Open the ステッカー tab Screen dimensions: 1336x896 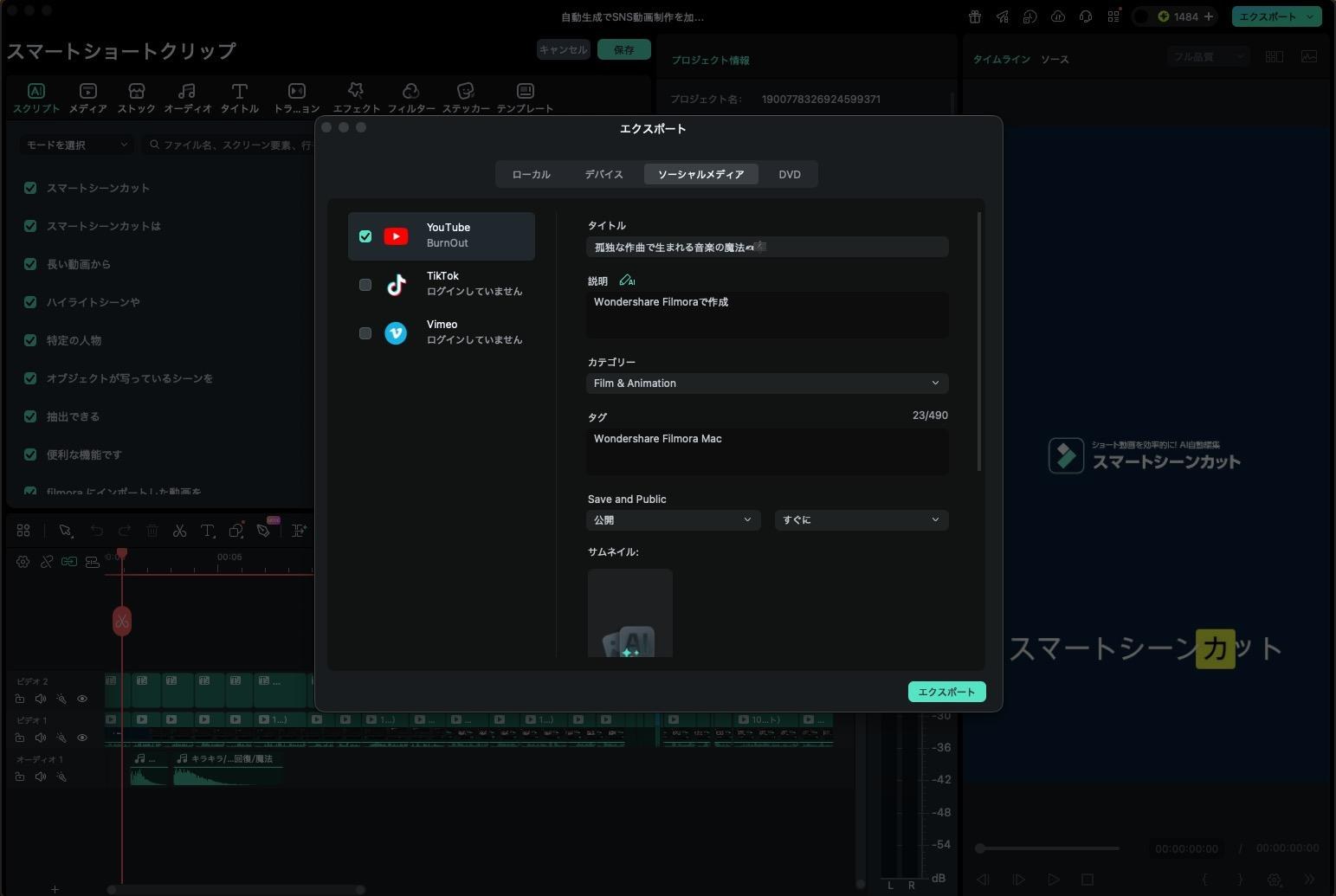466,98
